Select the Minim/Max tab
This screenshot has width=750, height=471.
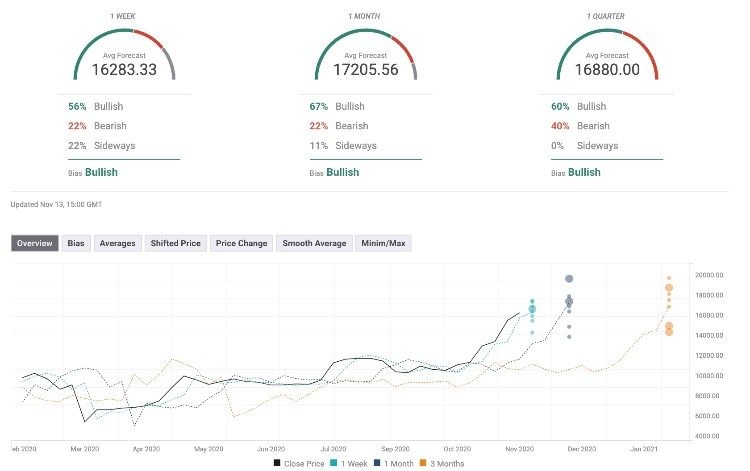tap(383, 243)
